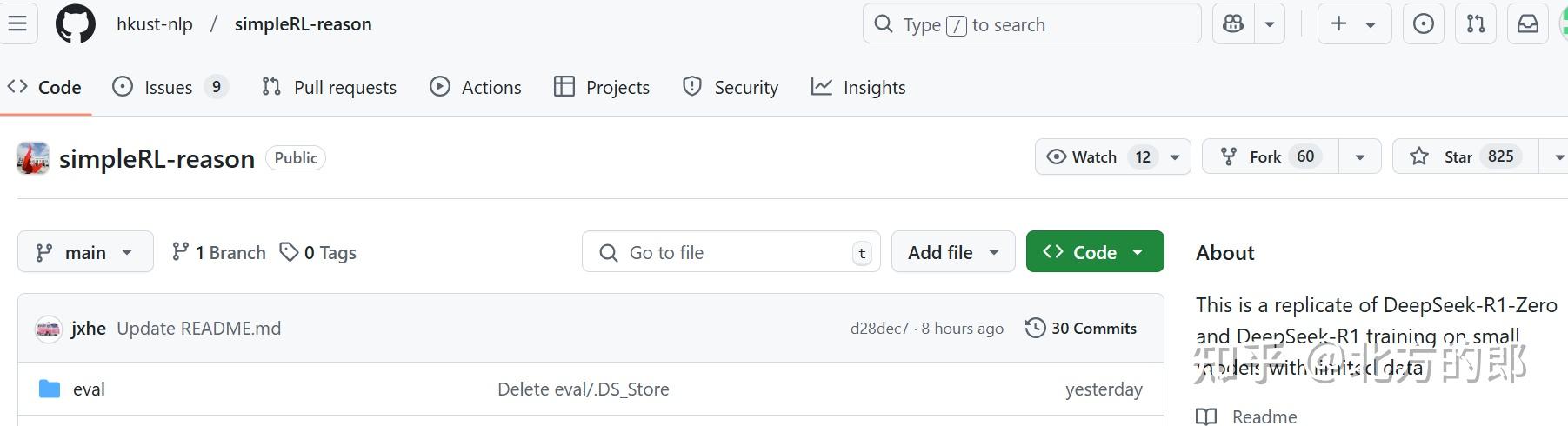The image size is (1568, 426).
Task: Open Copilot chat icon
Action: click(x=1233, y=24)
